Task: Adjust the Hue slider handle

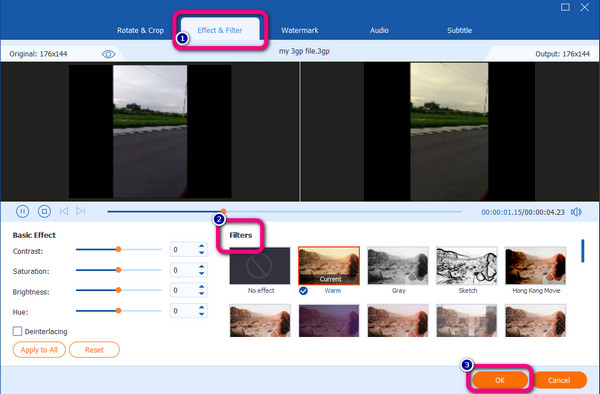Action: coord(119,311)
